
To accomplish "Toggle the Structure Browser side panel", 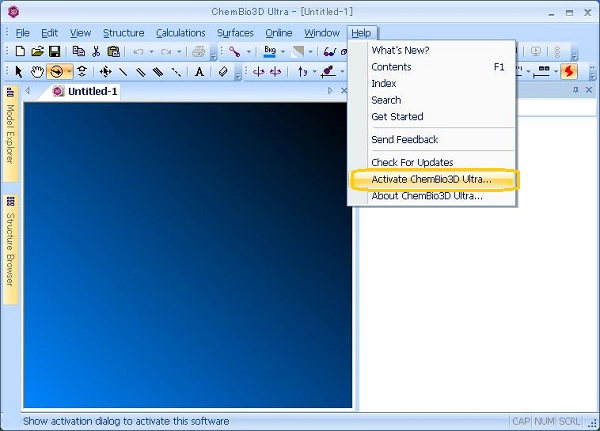I will tap(10, 242).
